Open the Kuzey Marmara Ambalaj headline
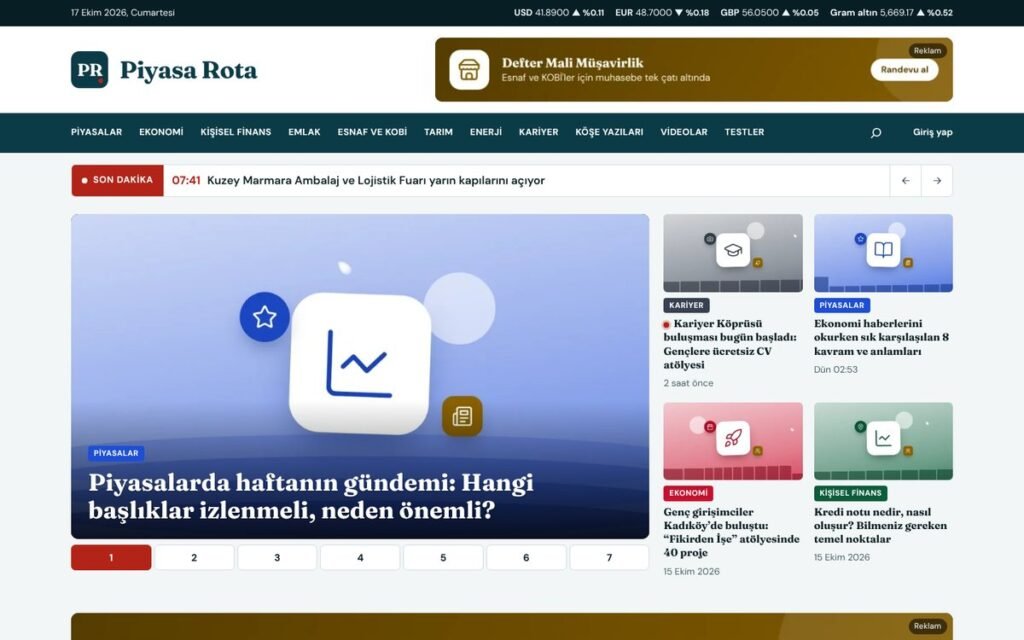The image size is (1024, 640). [x=376, y=181]
